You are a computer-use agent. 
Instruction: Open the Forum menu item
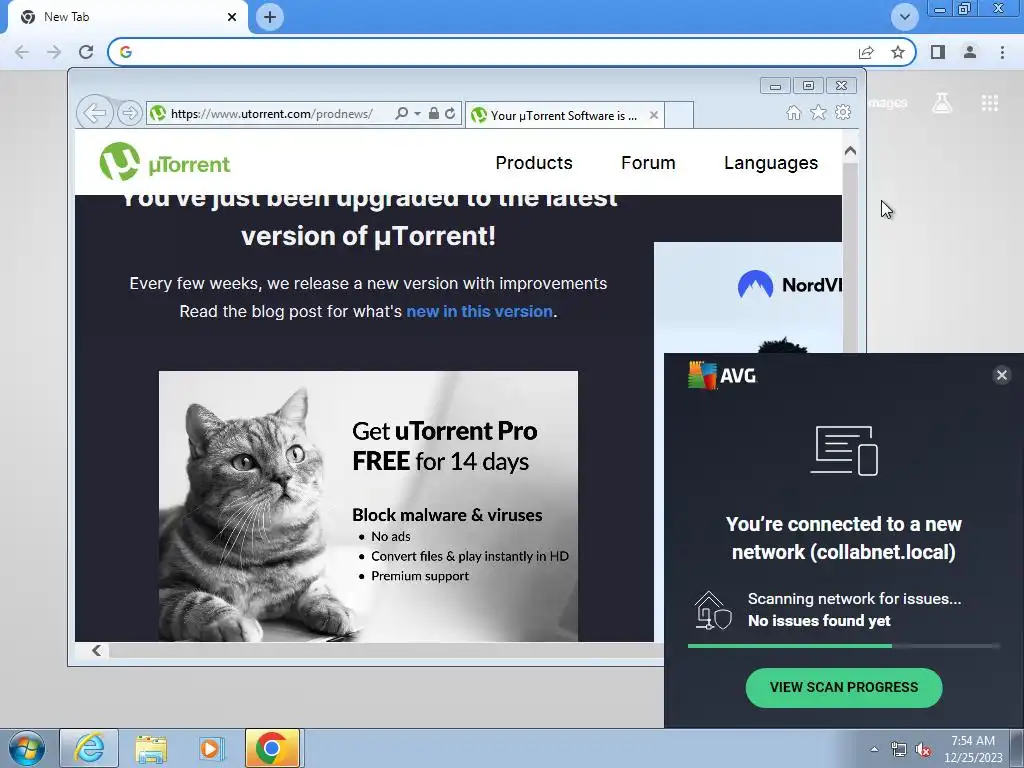648,163
